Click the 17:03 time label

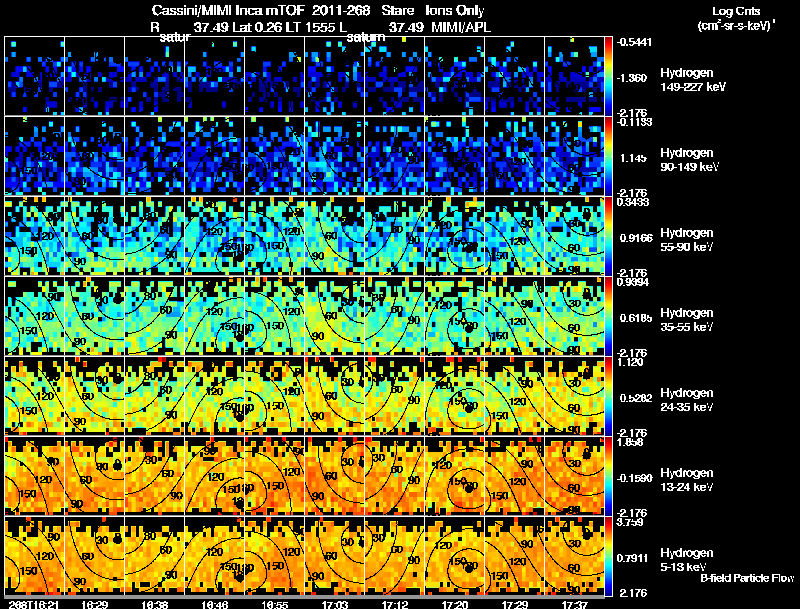(x=335, y=604)
